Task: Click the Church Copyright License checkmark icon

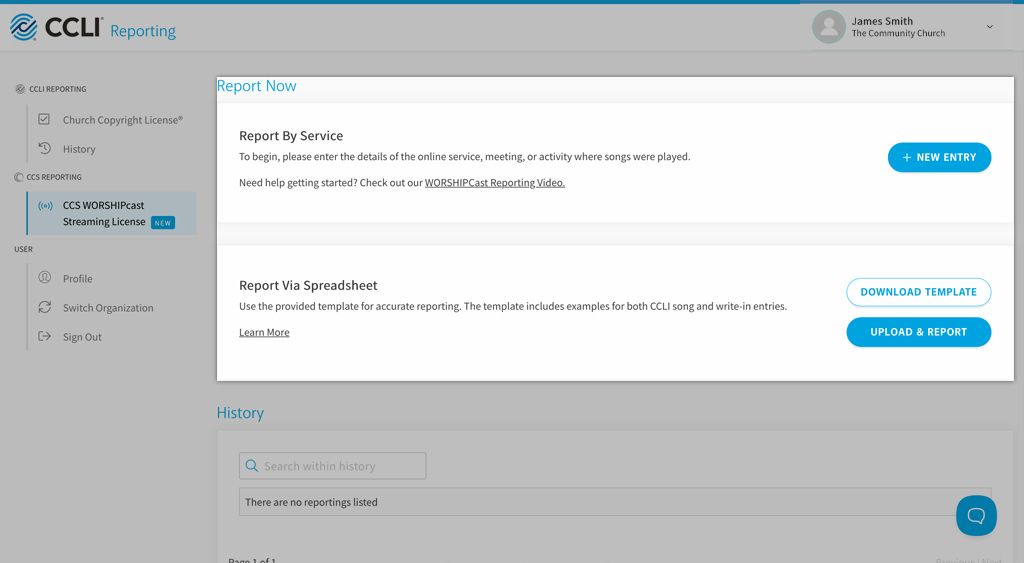Action: pos(44,119)
